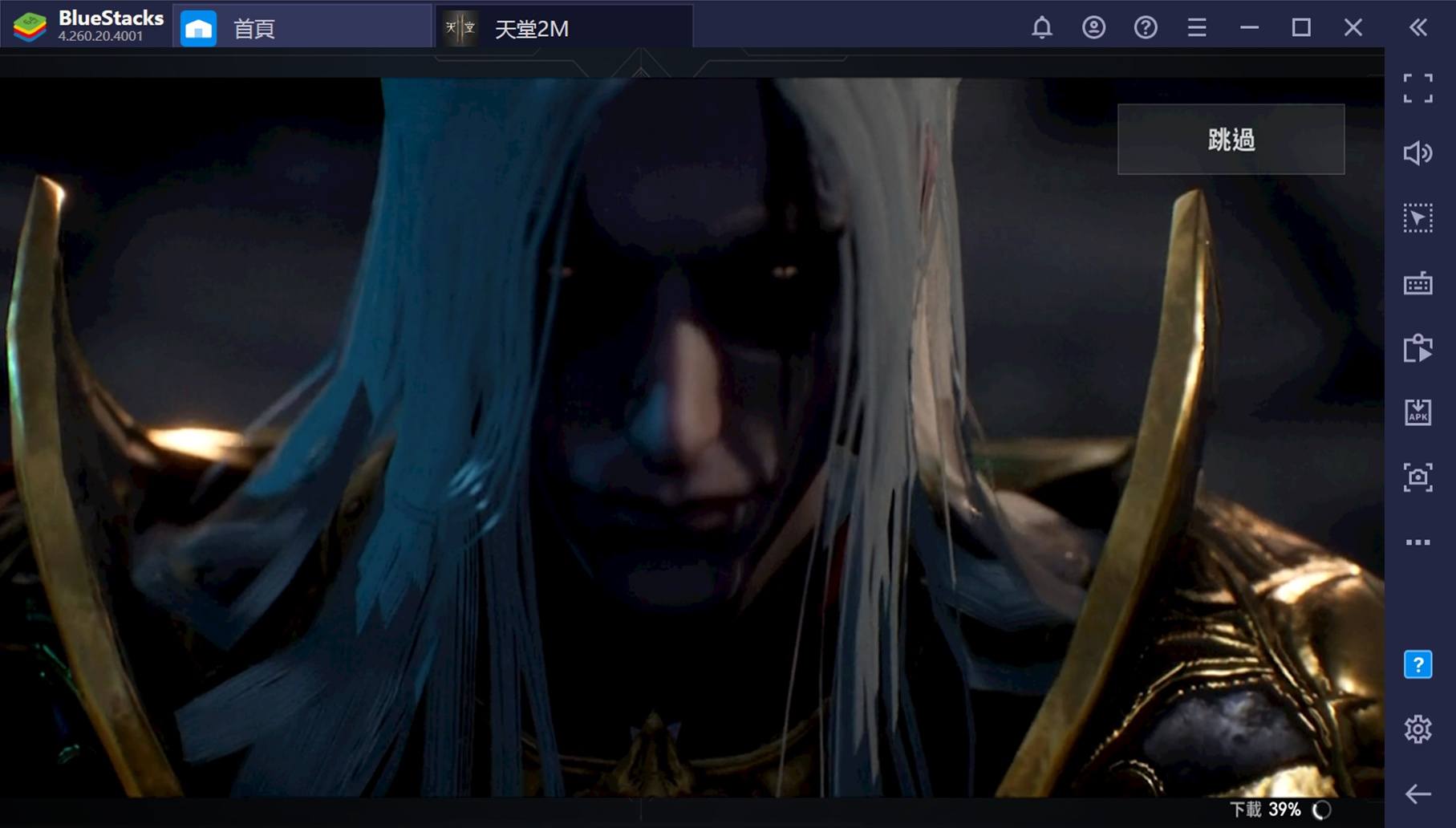
Task: Open BlueStacks notifications bell
Action: pos(1041,27)
